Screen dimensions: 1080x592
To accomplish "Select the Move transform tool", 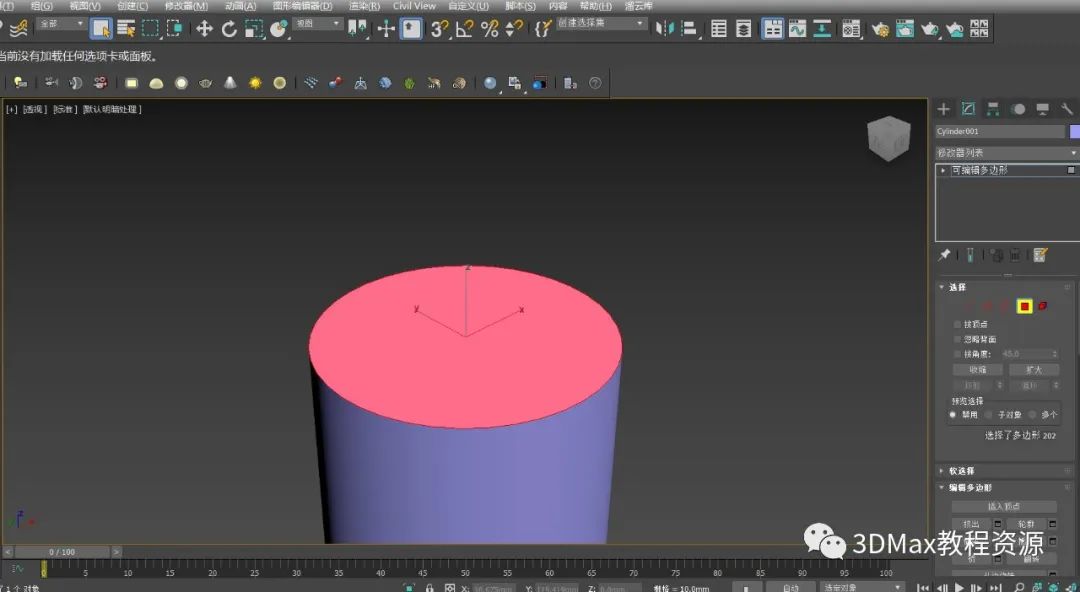I will [204, 29].
